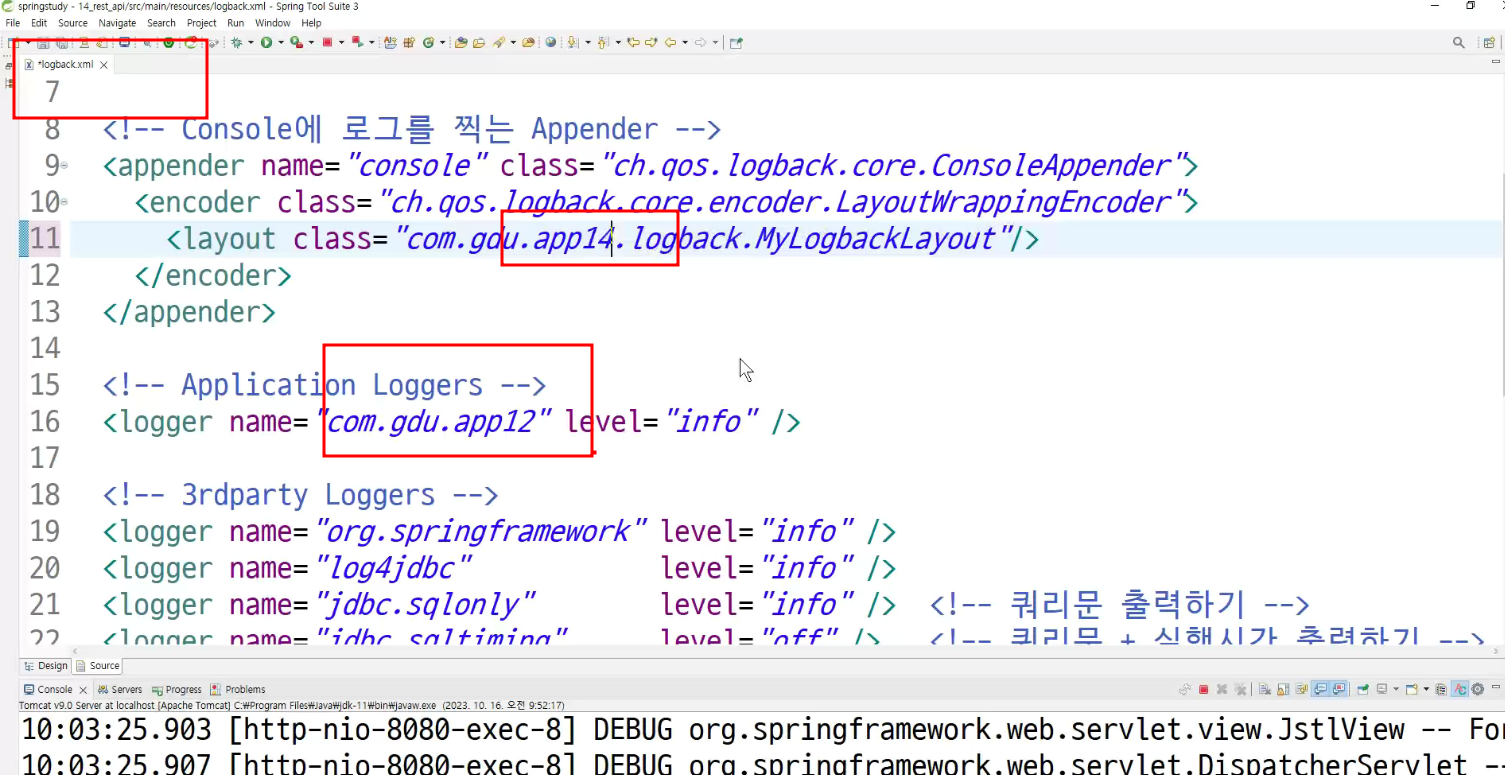The width and height of the screenshot is (1505, 775).
Task: Minimize the Console view panel
Action: point(1496,687)
